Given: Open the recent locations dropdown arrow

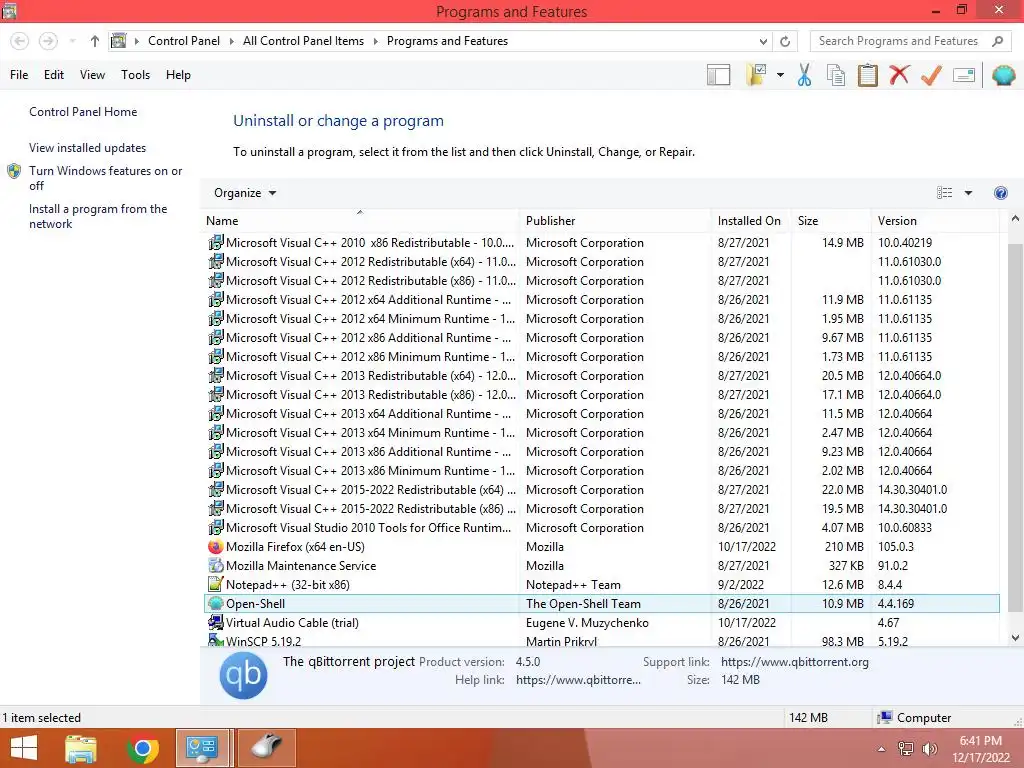Looking at the screenshot, I should [x=72, y=41].
